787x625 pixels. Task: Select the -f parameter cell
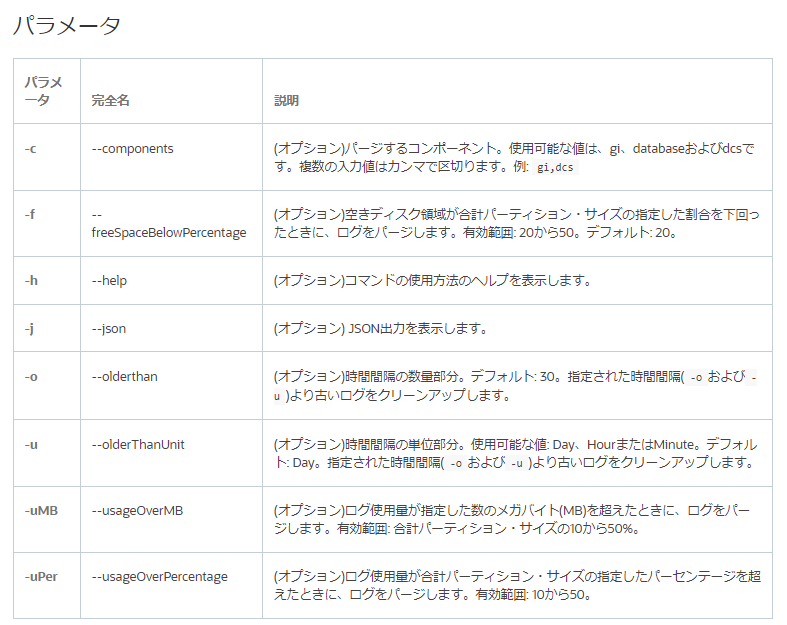coord(47,223)
